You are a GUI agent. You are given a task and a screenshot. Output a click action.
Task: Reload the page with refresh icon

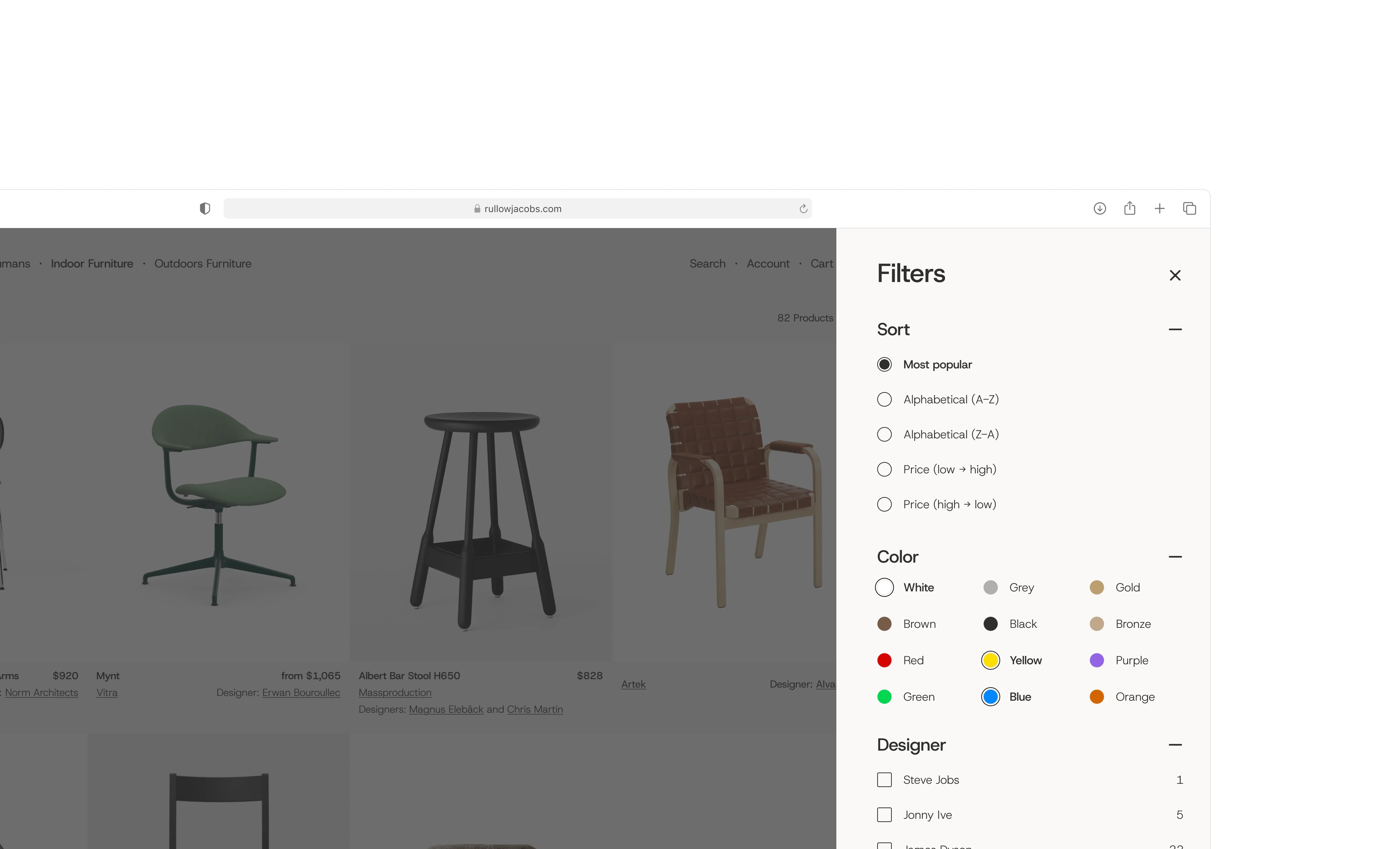pyautogui.click(x=803, y=208)
